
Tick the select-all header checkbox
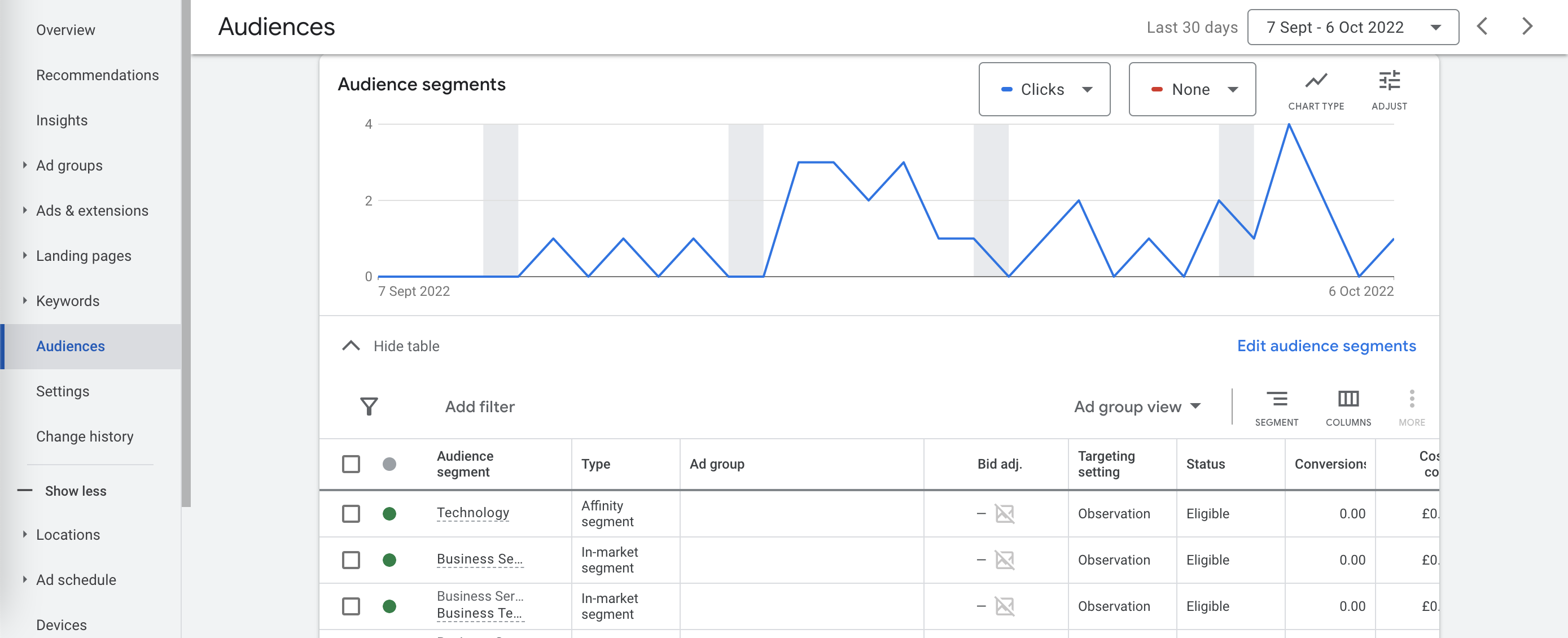click(x=351, y=464)
